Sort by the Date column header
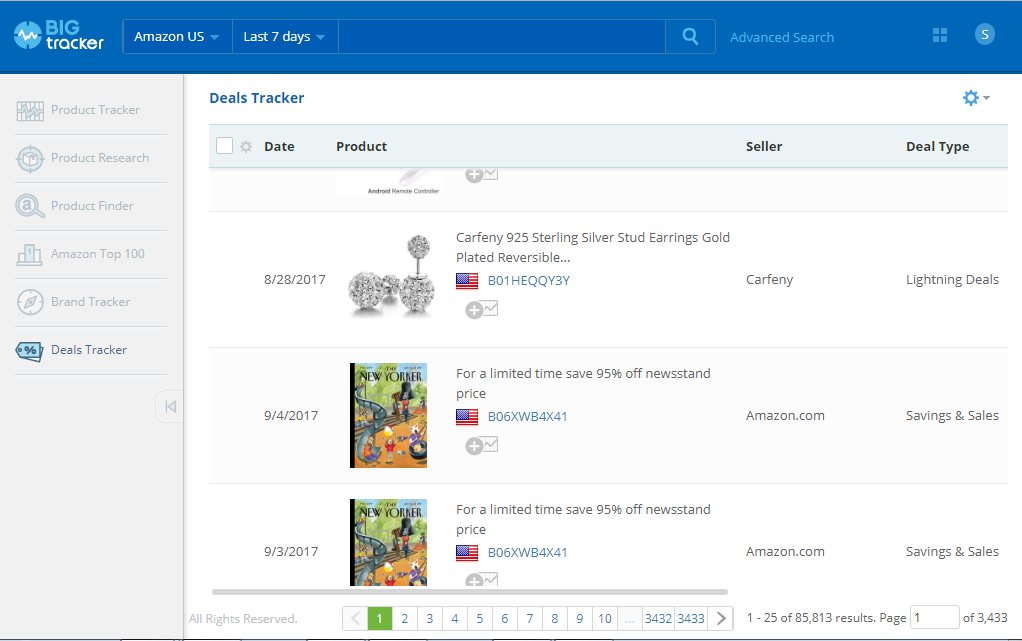The image size is (1022, 641). pos(279,147)
